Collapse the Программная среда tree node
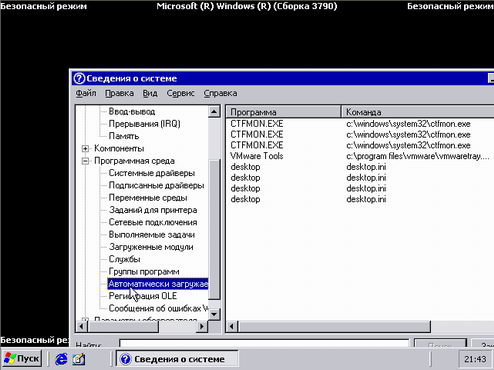494x370 pixels. [85, 161]
